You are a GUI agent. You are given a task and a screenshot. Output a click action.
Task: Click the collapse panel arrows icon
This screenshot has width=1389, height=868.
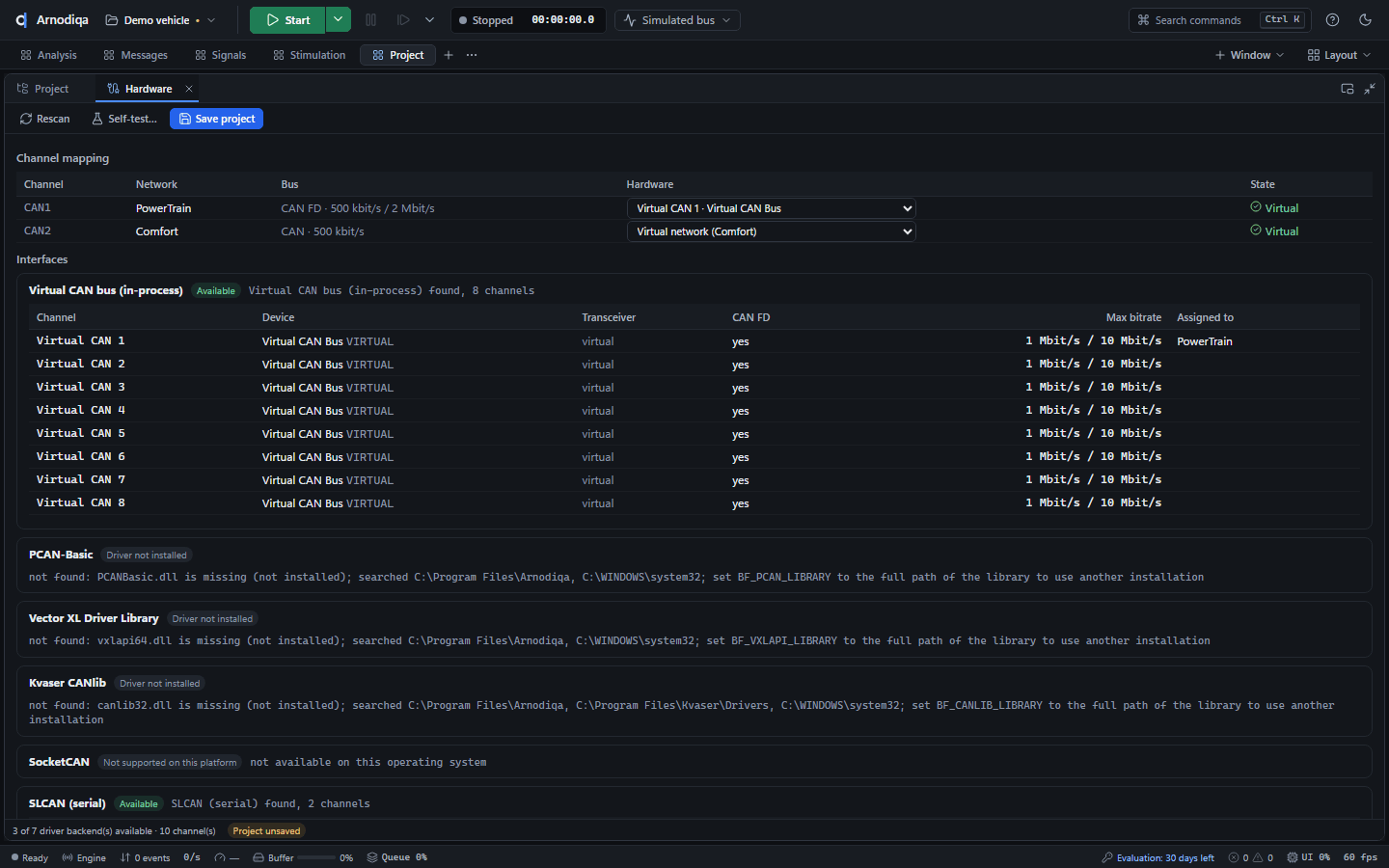pyautogui.click(x=1370, y=89)
